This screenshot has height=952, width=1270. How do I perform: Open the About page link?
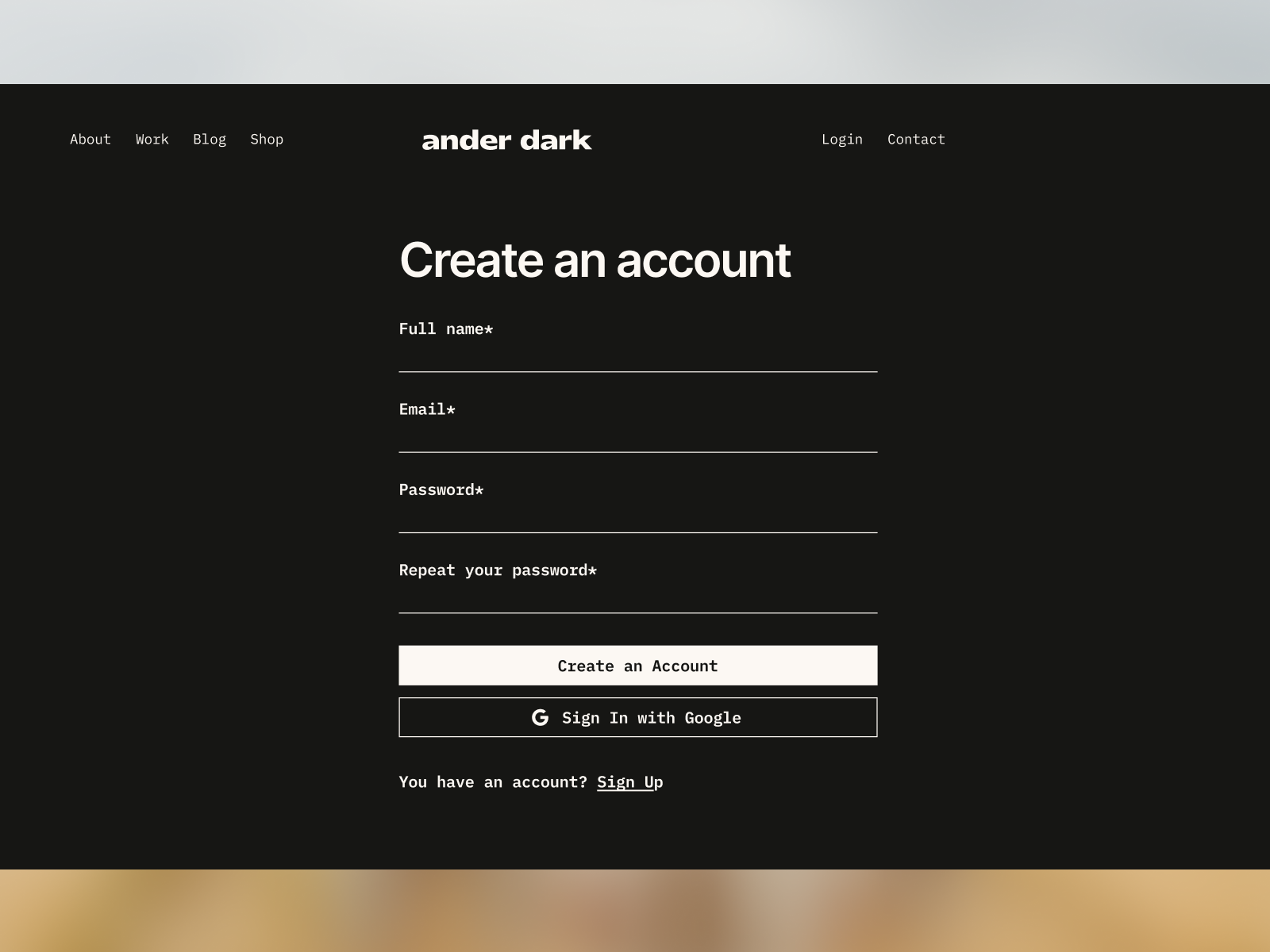(90, 140)
